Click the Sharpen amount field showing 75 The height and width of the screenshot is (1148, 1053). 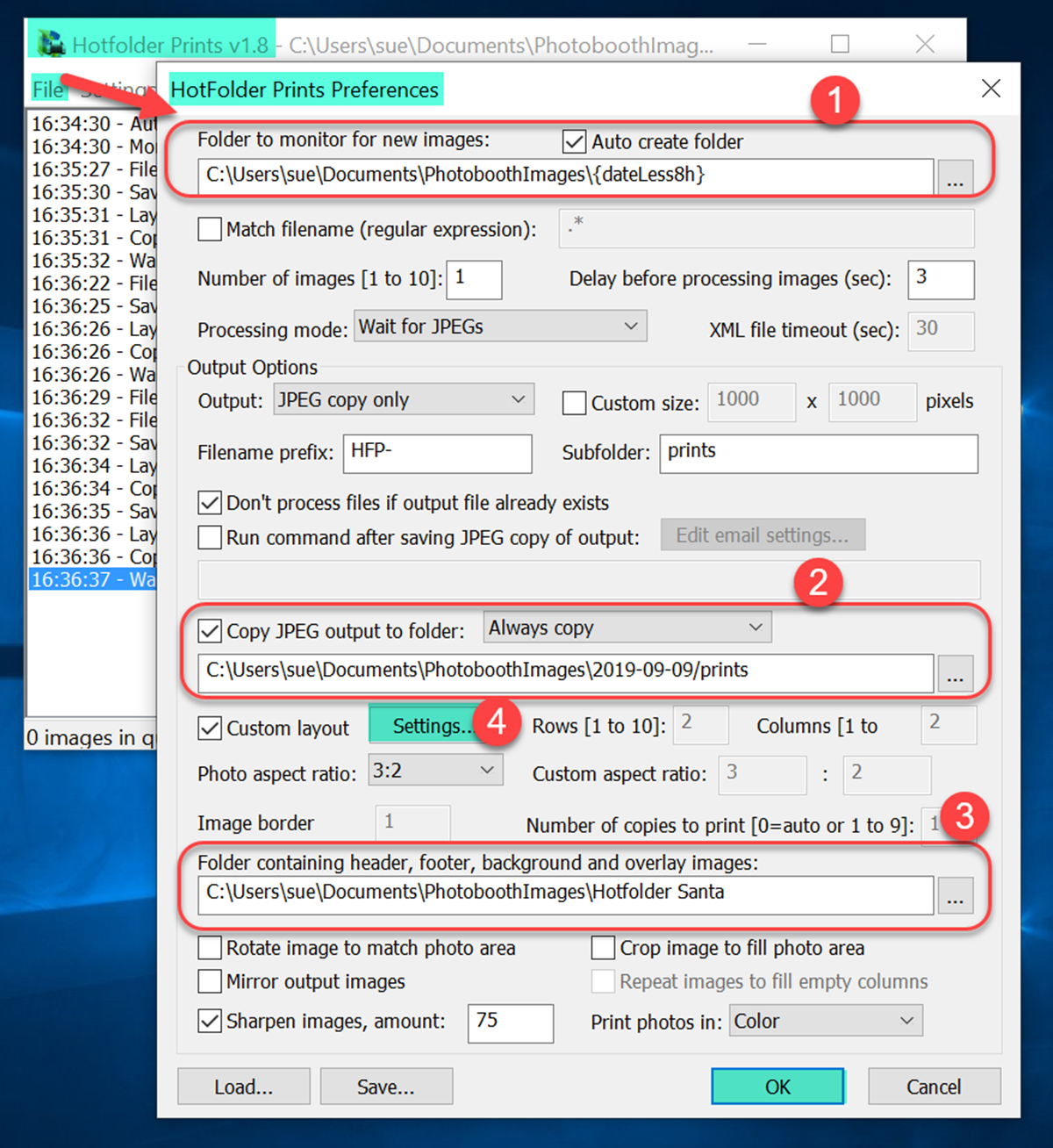(511, 1022)
